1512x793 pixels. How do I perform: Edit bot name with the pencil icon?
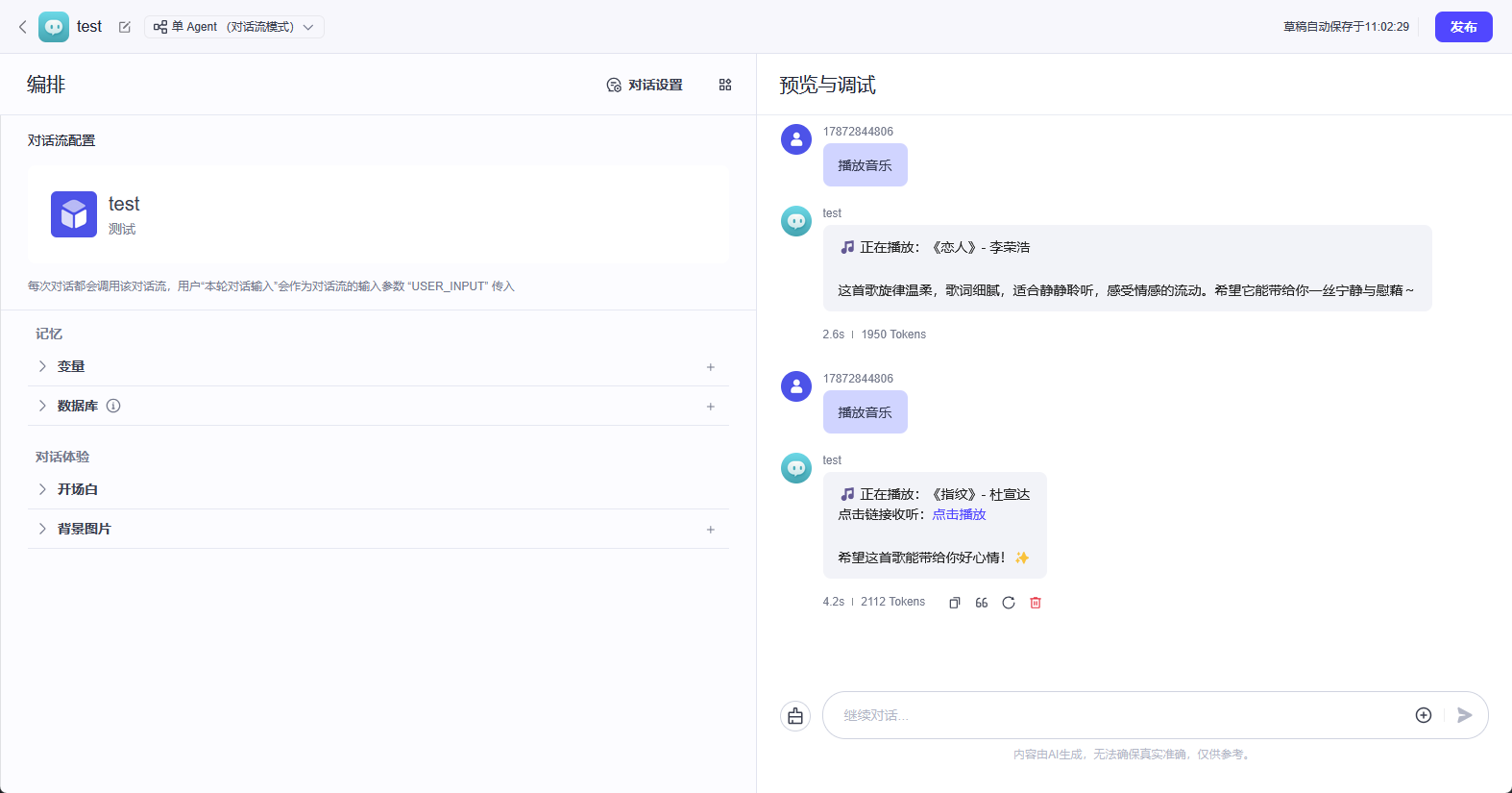[125, 27]
